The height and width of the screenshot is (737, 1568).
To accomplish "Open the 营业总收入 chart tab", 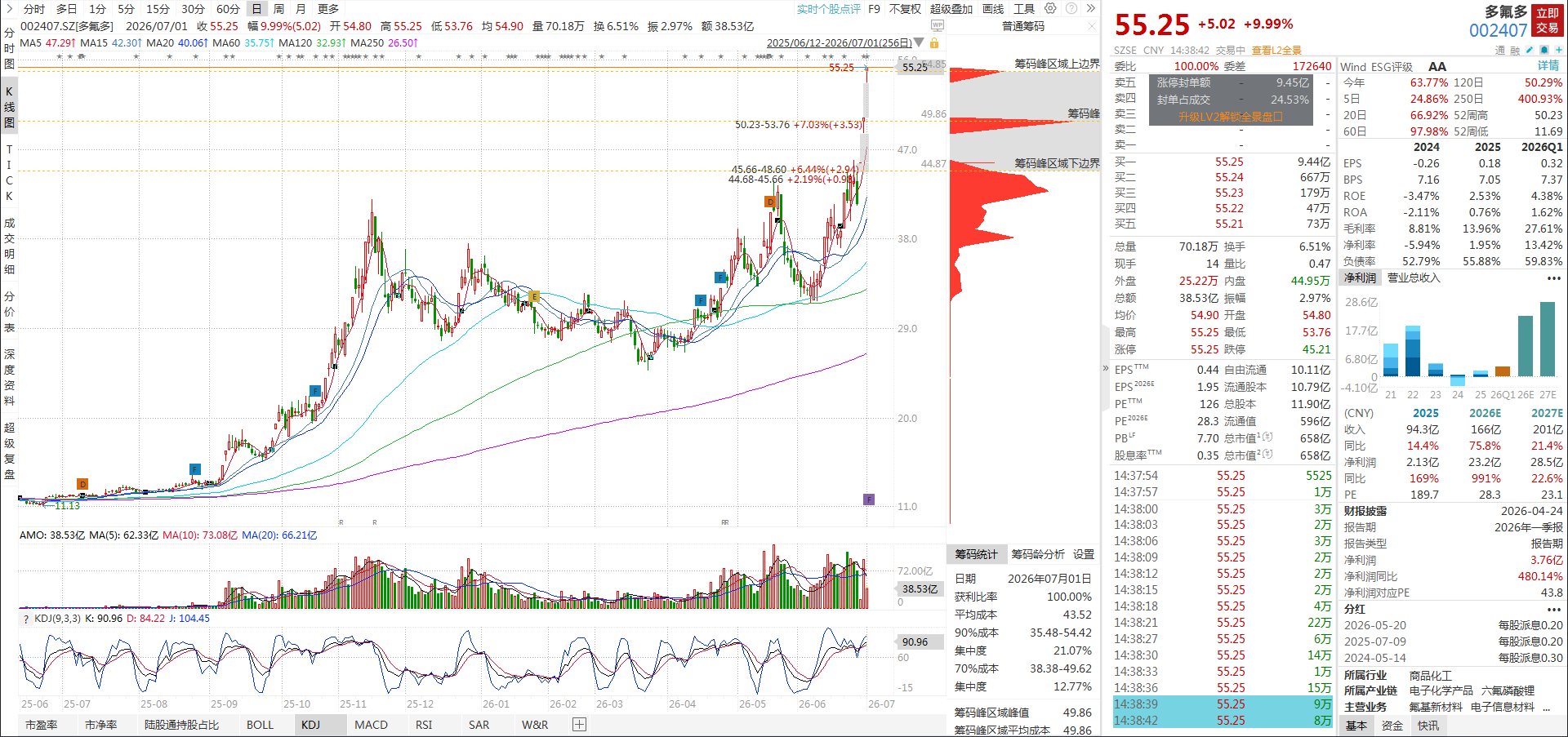I will 1414,277.
